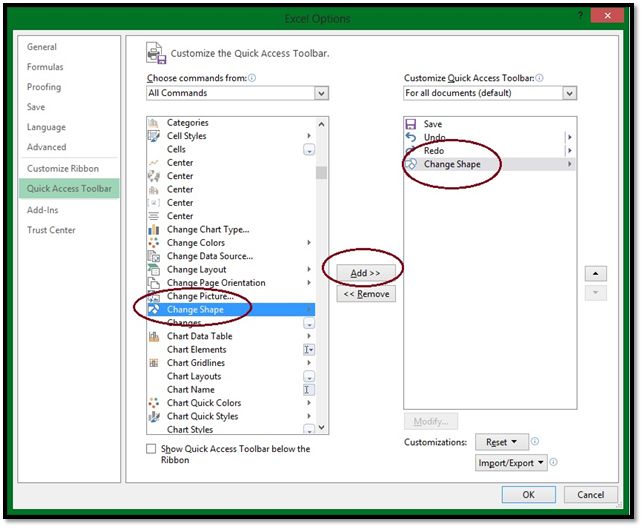The height and width of the screenshot is (528, 643).
Task: Select Chart Styles in commands list
Action: (231, 429)
